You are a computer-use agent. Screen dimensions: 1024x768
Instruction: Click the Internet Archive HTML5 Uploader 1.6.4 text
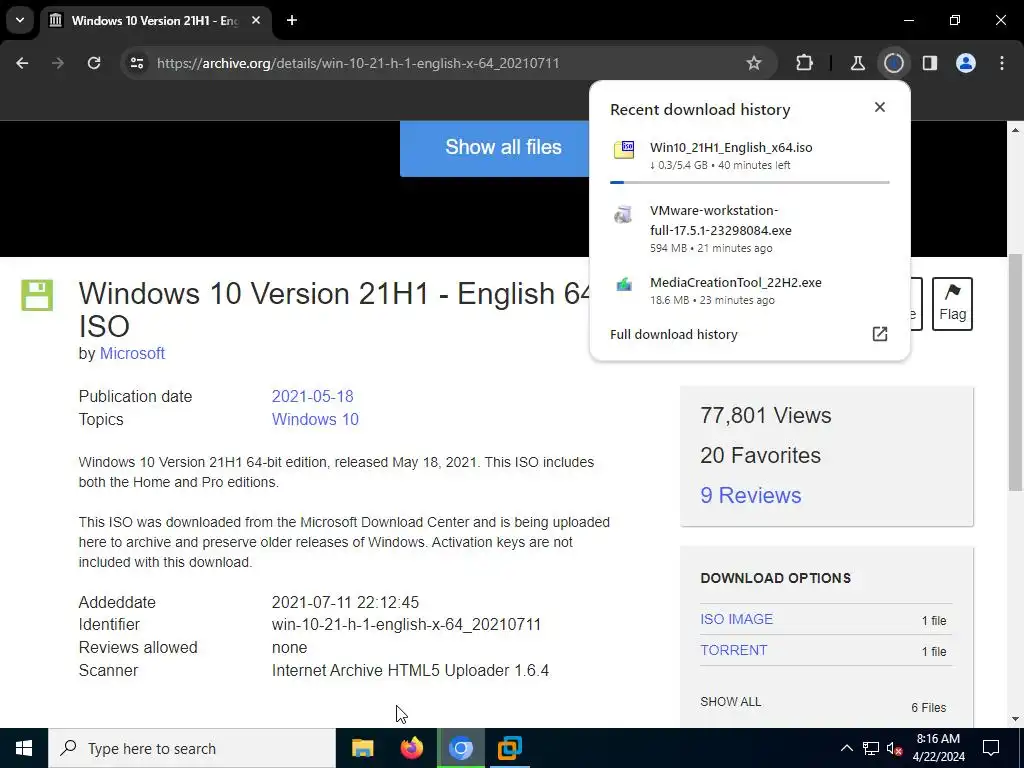410,671
